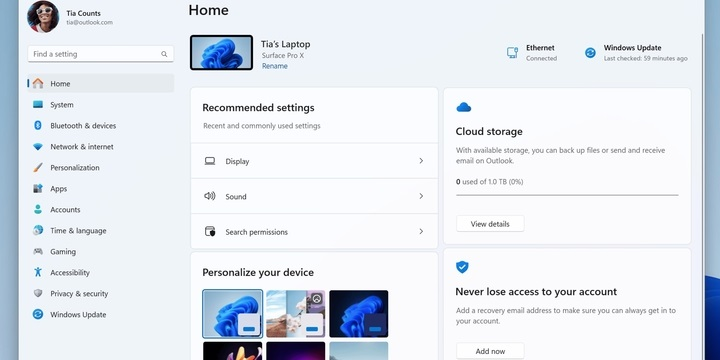Open Apps settings

101,189
